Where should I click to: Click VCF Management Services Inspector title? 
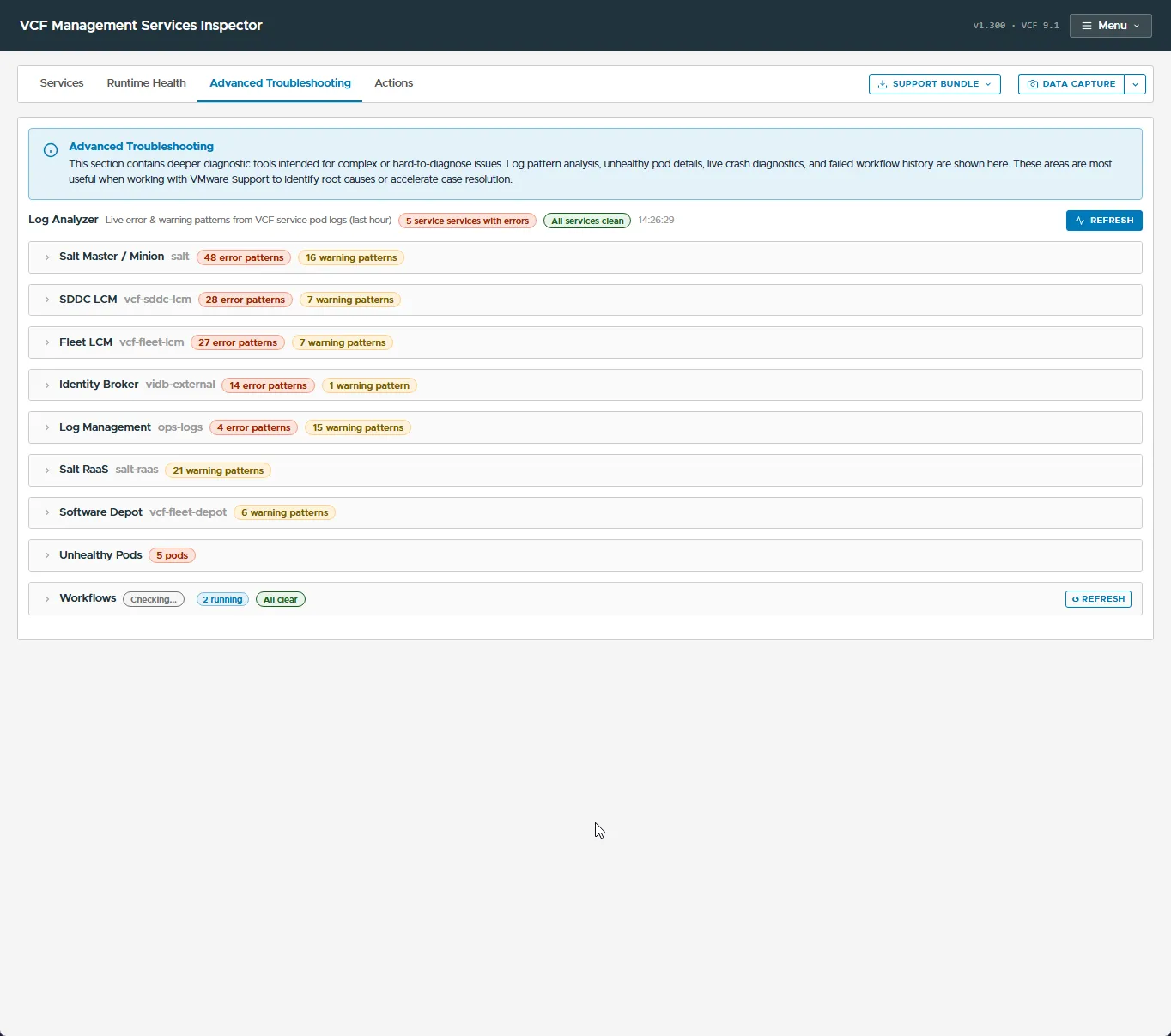click(x=141, y=26)
